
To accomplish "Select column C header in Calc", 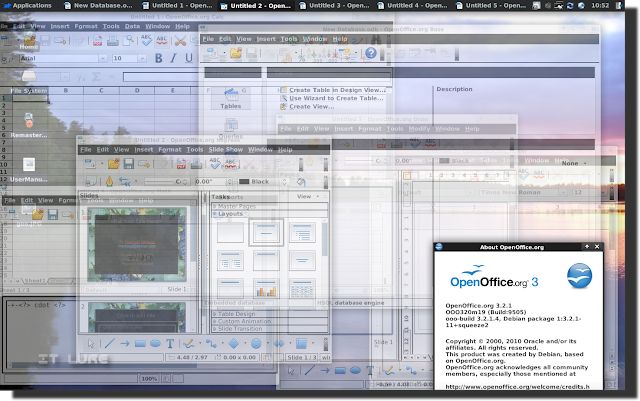I will click(x=101, y=90).
